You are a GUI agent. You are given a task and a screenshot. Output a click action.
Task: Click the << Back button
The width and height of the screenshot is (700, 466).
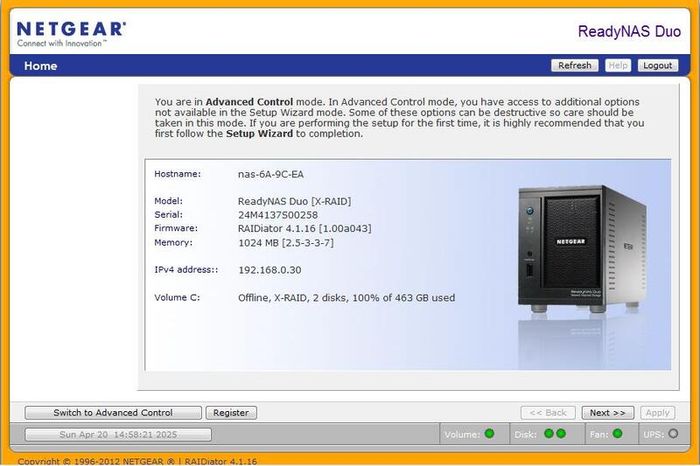[548, 412]
